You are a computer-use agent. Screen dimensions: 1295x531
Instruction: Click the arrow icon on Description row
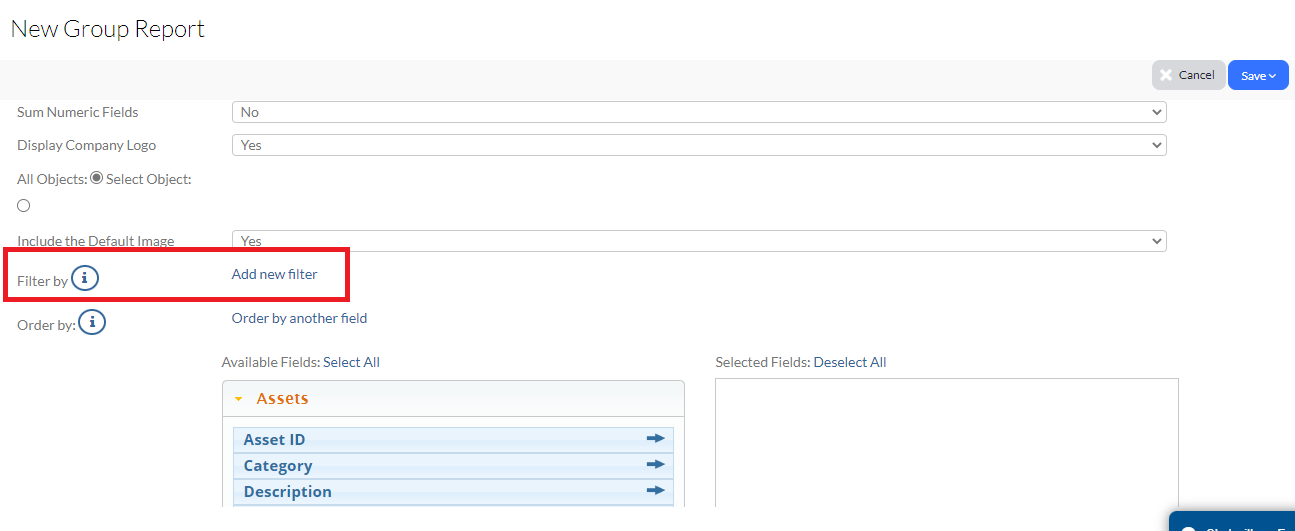(x=655, y=491)
